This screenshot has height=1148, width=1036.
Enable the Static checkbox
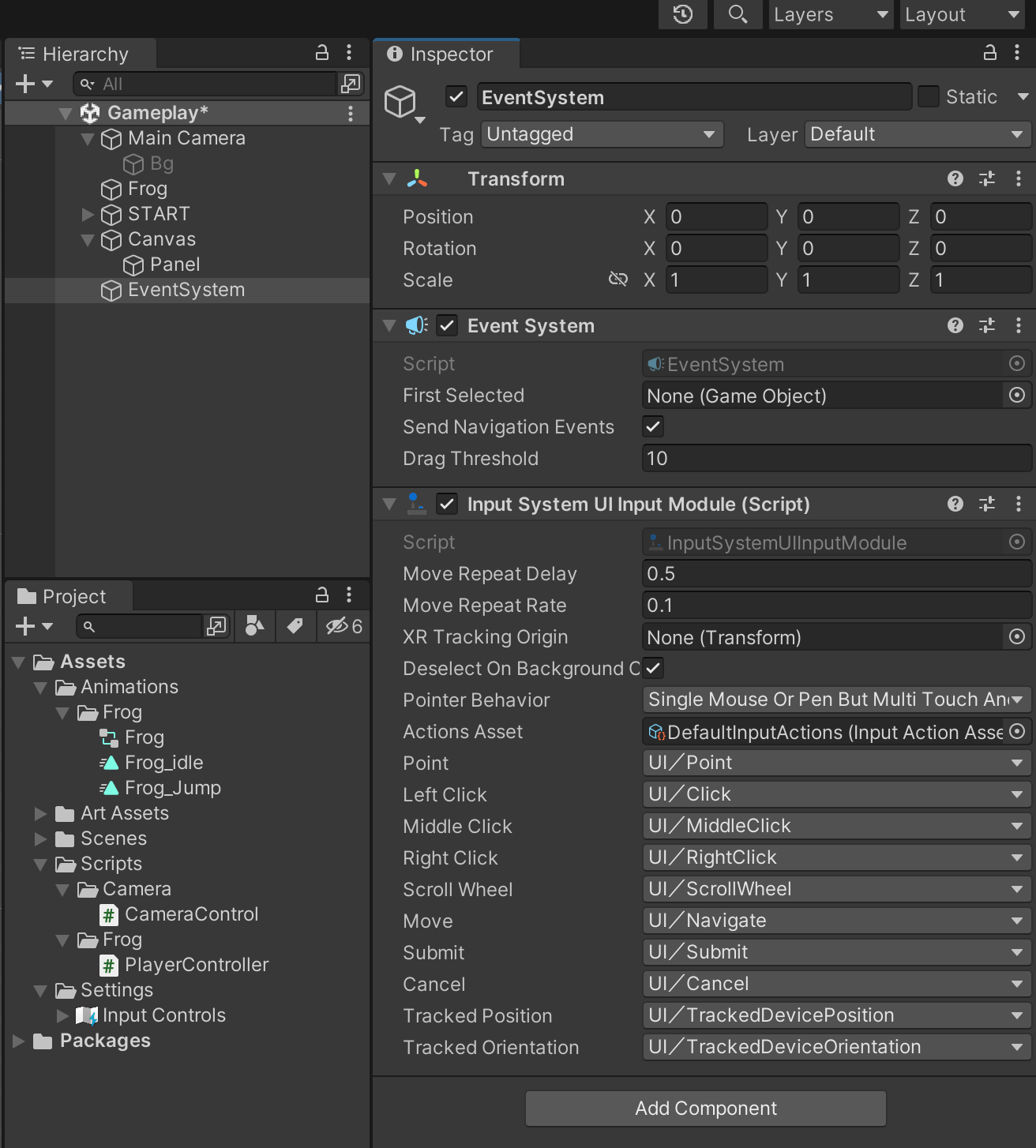pyautogui.click(x=929, y=96)
